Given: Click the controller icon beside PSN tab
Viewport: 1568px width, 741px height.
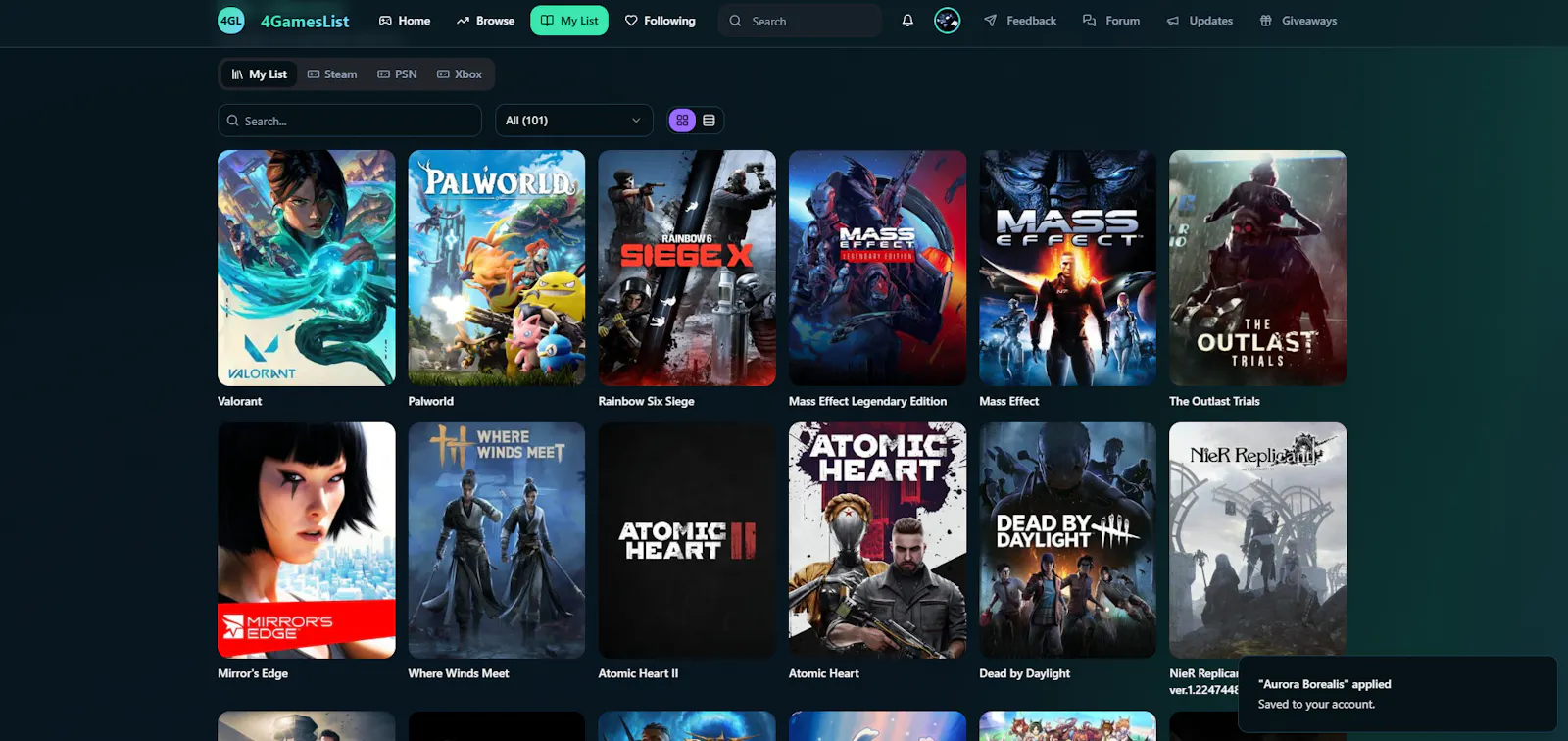Looking at the screenshot, I should point(383,74).
